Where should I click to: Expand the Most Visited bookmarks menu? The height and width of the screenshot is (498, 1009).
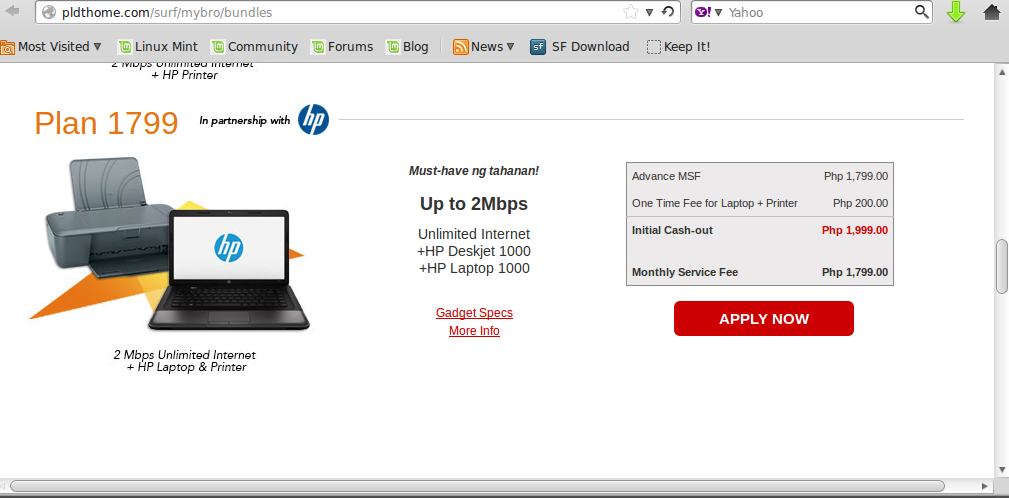(51, 46)
